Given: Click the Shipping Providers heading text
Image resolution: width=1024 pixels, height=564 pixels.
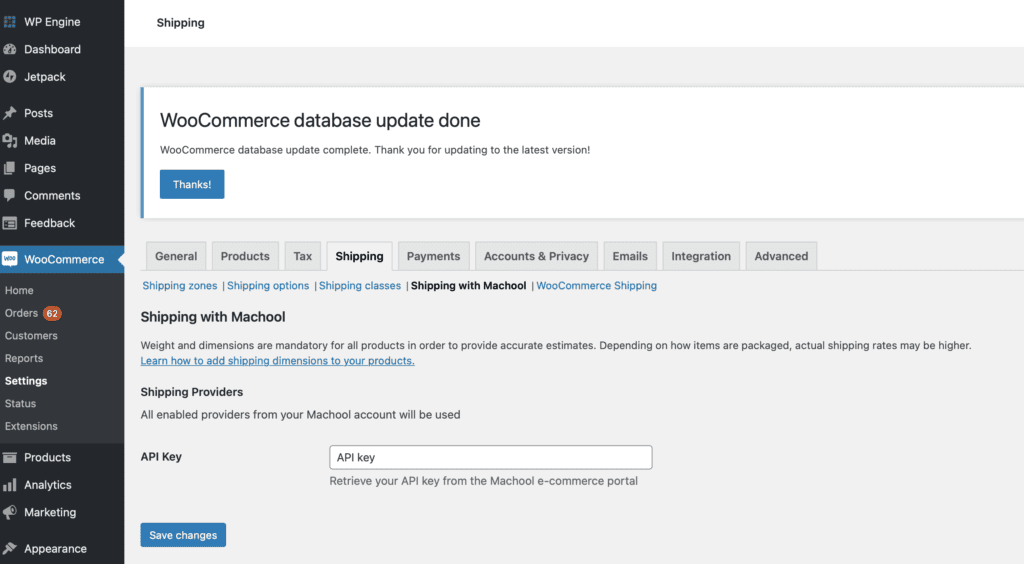Looking at the screenshot, I should pos(191,392).
